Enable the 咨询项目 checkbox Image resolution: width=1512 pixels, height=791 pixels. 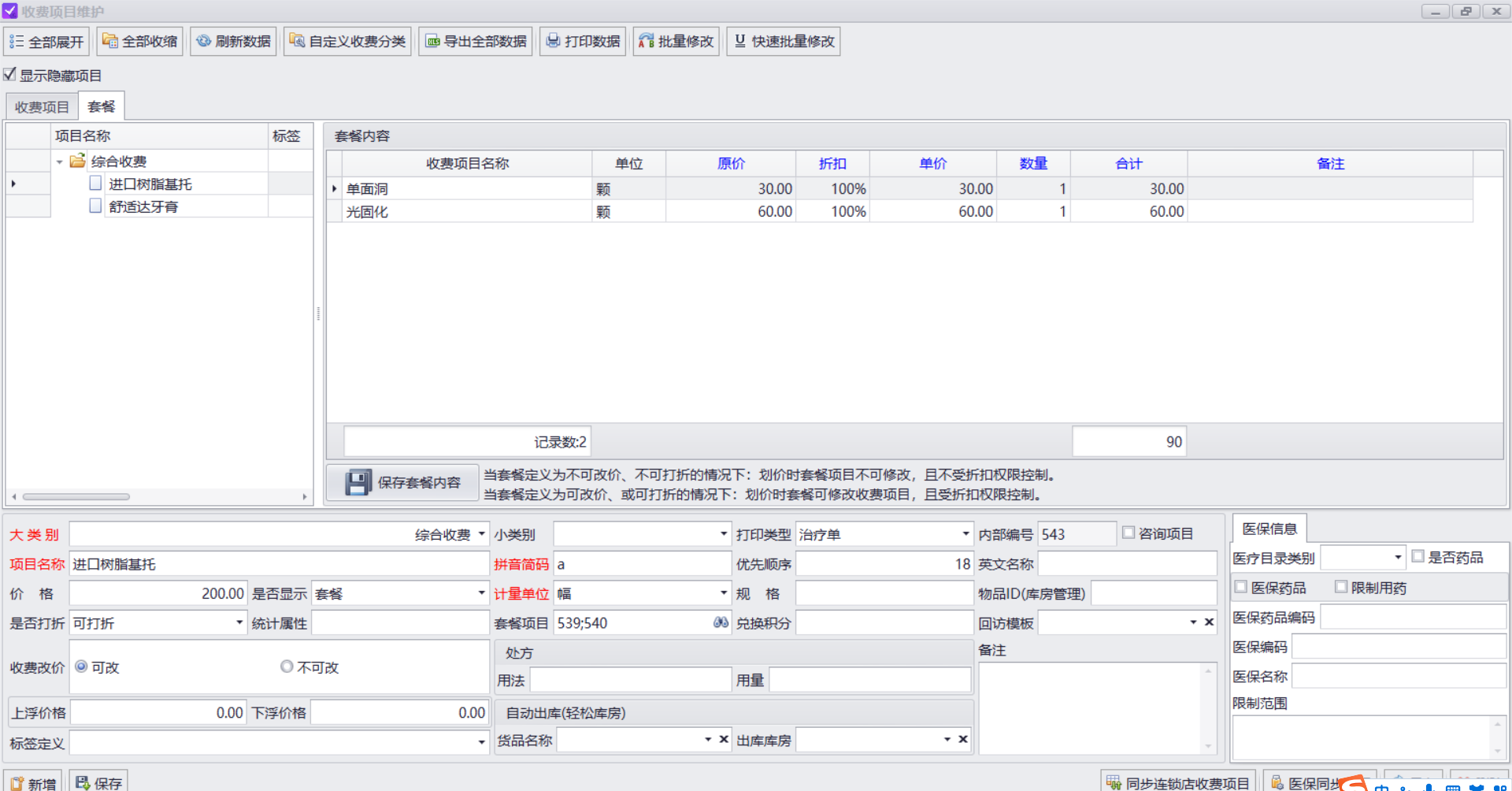point(1128,533)
